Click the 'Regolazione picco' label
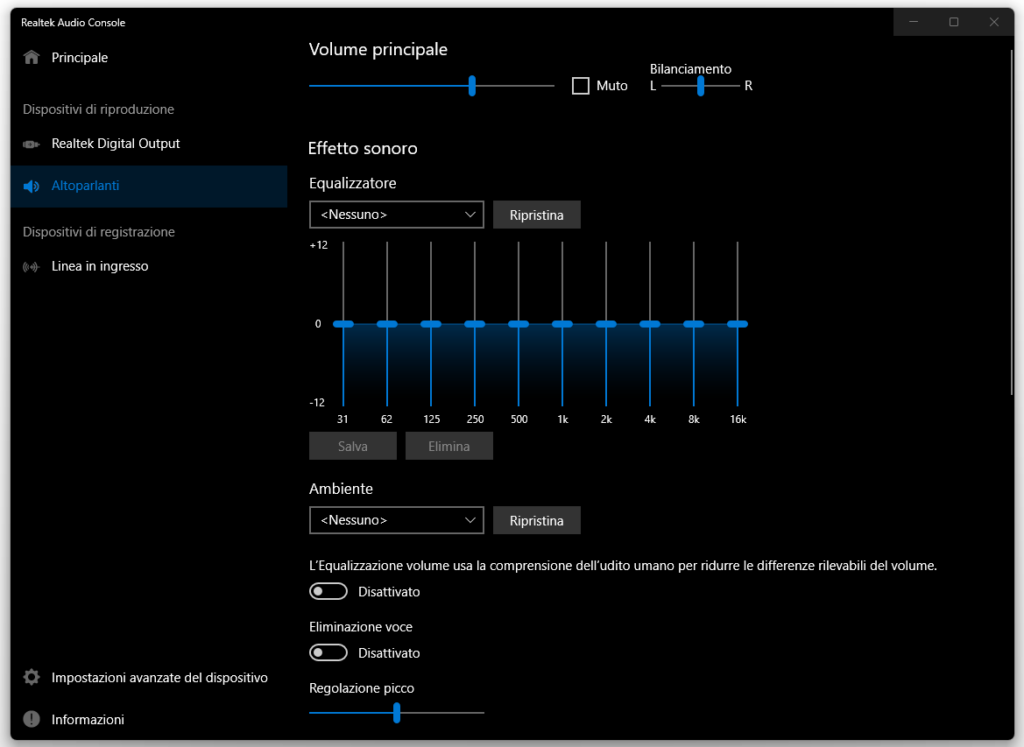Viewport: 1024px width, 747px height. click(x=362, y=688)
